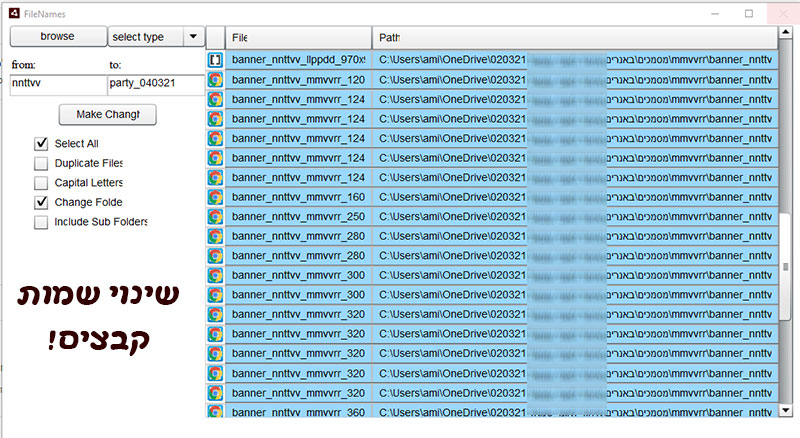This screenshot has height=438, width=800.
Task: Select the Chrome icon of banner_nnttvv_mmvvrr_160
Action: pos(215,197)
